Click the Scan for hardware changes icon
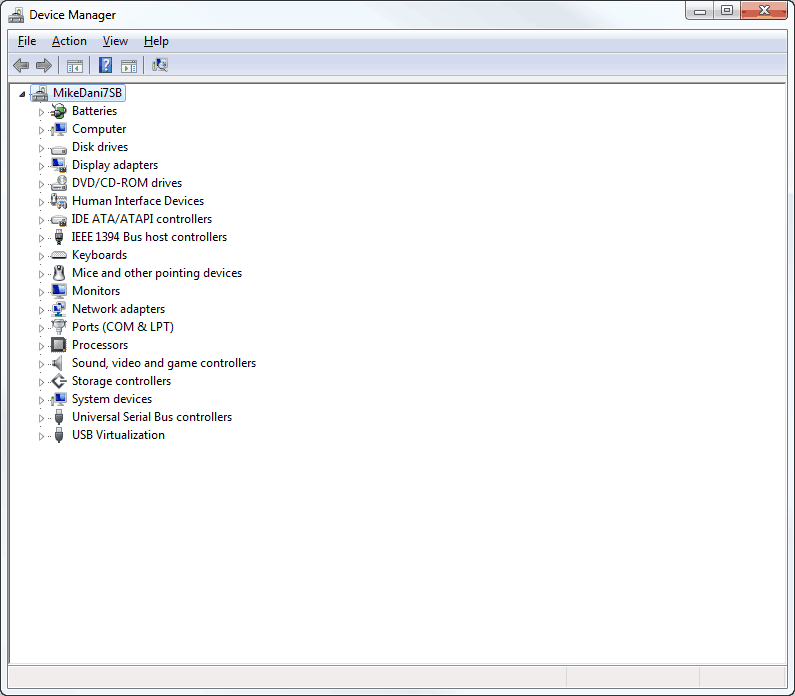Screen dimensions: 795x696 click(x=160, y=65)
